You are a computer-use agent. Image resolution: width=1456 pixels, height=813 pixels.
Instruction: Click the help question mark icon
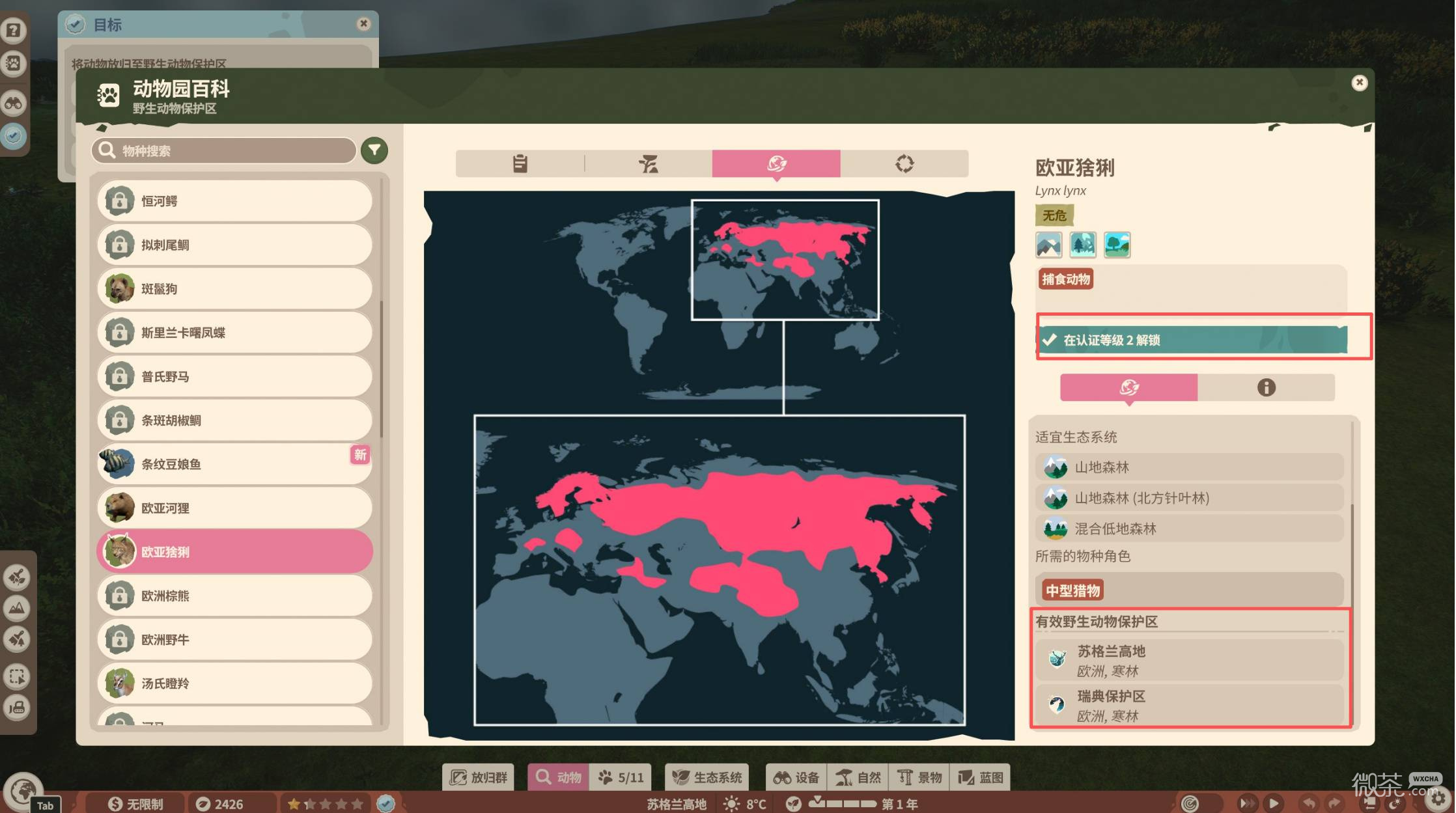point(14,30)
